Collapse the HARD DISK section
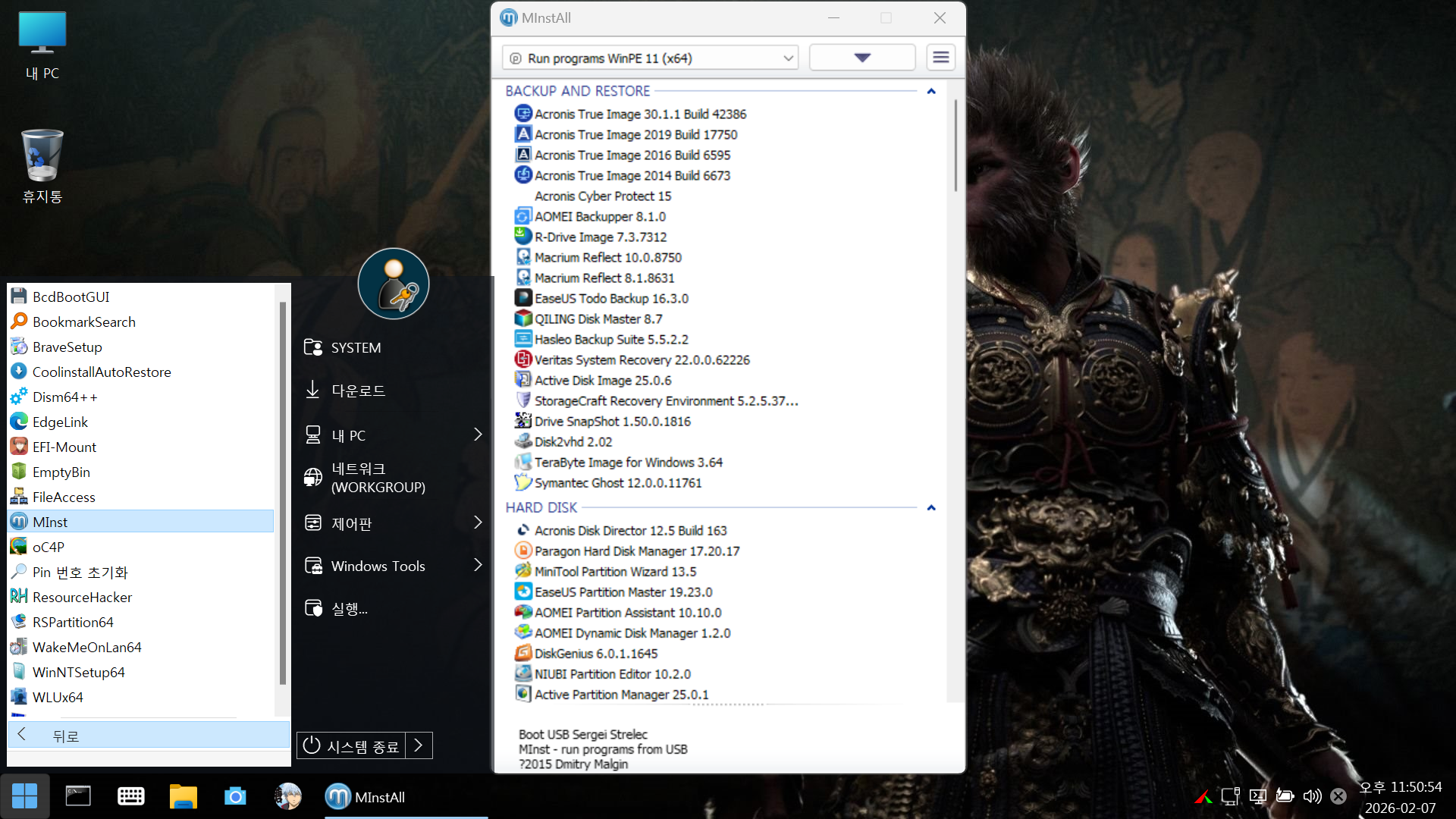This screenshot has height=819, width=1456. click(931, 507)
